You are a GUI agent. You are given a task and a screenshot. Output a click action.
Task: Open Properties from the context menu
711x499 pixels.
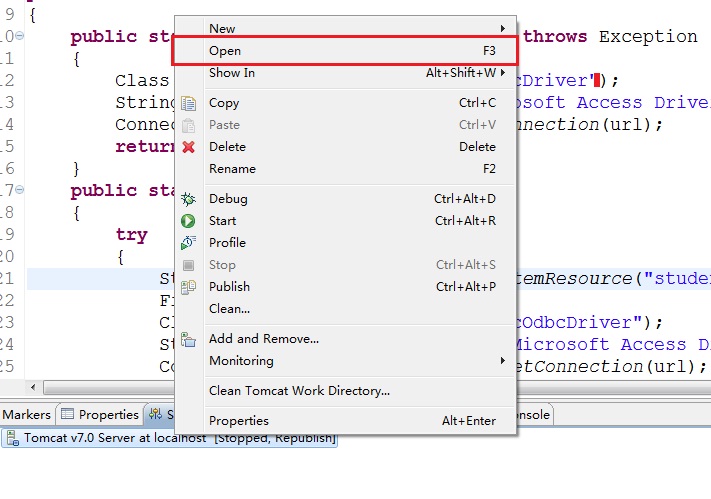pos(345,421)
